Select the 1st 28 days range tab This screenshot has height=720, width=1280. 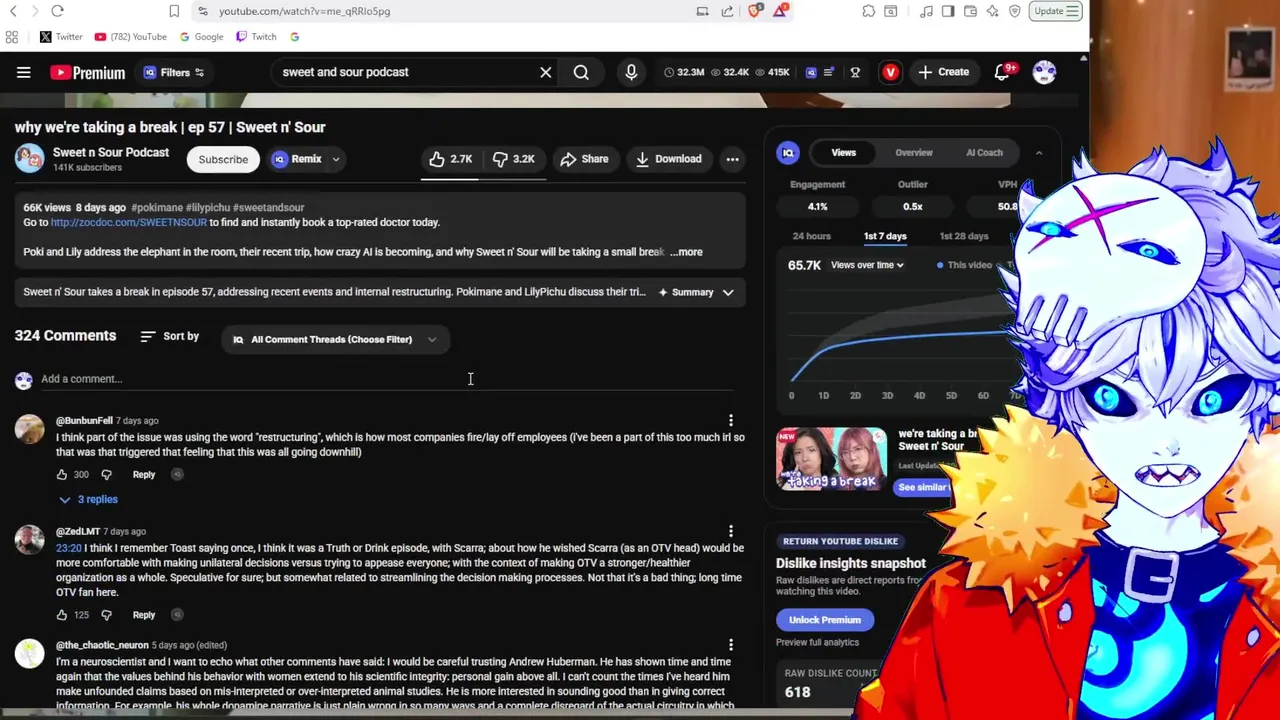(x=964, y=236)
